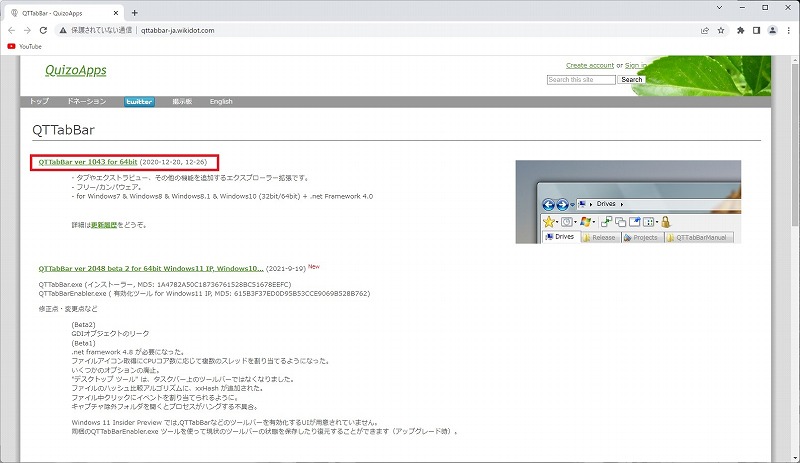The height and width of the screenshot is (463, 800).
Task: Click the Search button
Action: point(632,80)
